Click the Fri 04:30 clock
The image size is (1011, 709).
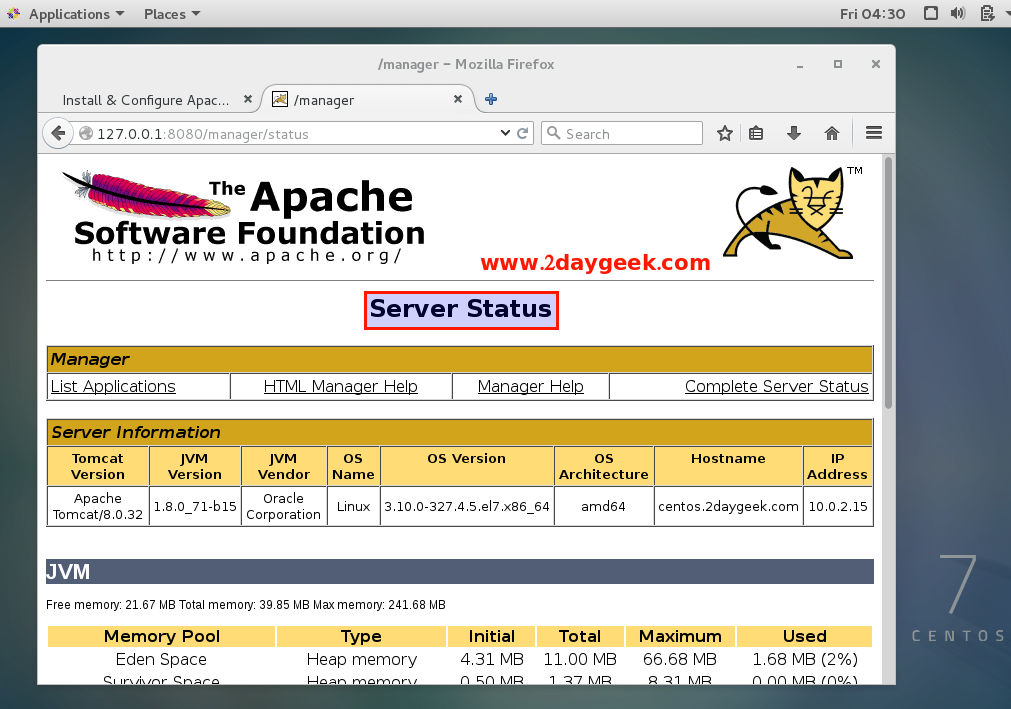872,14
